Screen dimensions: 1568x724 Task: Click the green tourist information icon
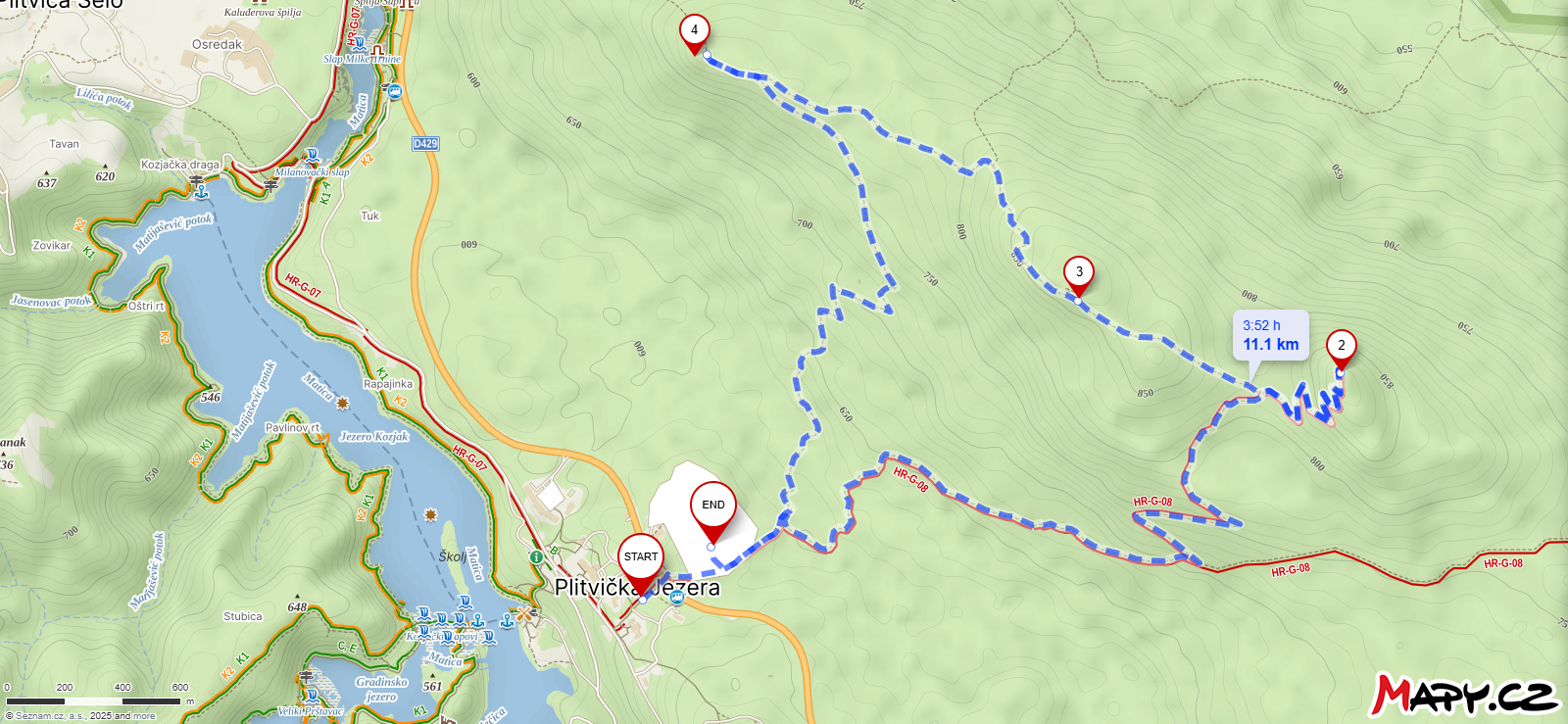536,556
